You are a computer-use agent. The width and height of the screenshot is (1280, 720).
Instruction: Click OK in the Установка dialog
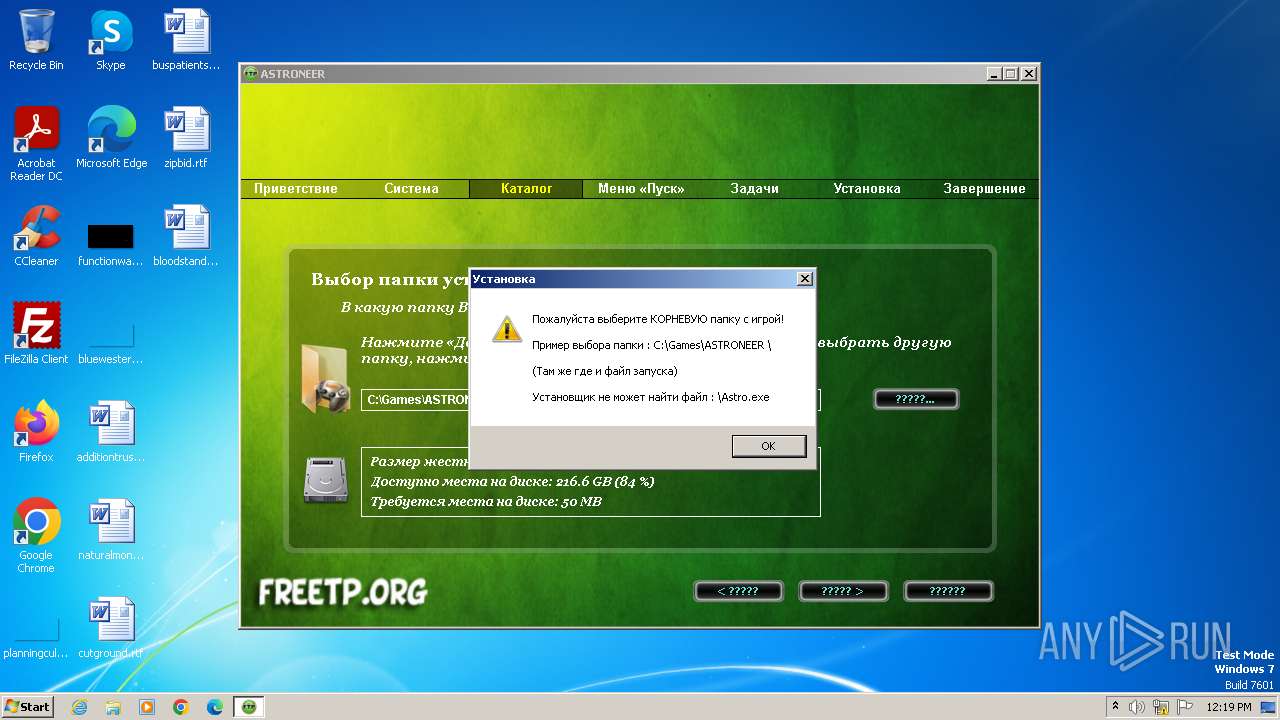point(768,446)
